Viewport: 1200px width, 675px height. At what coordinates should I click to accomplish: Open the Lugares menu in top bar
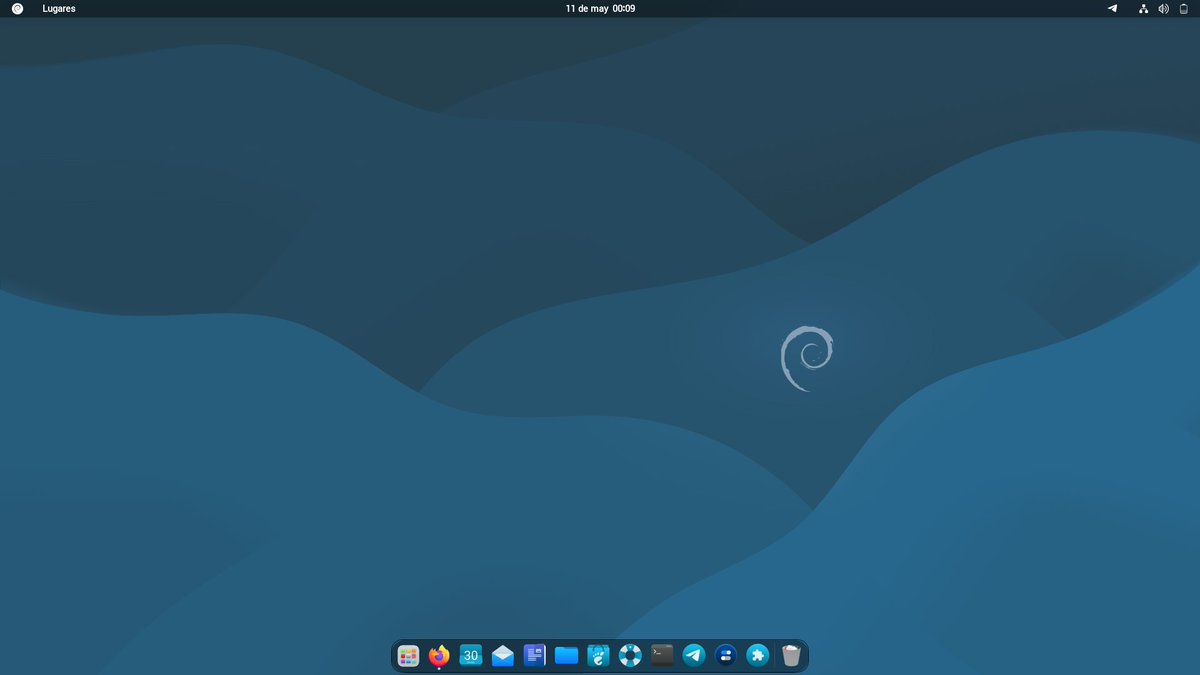click(x=59, y=8)
